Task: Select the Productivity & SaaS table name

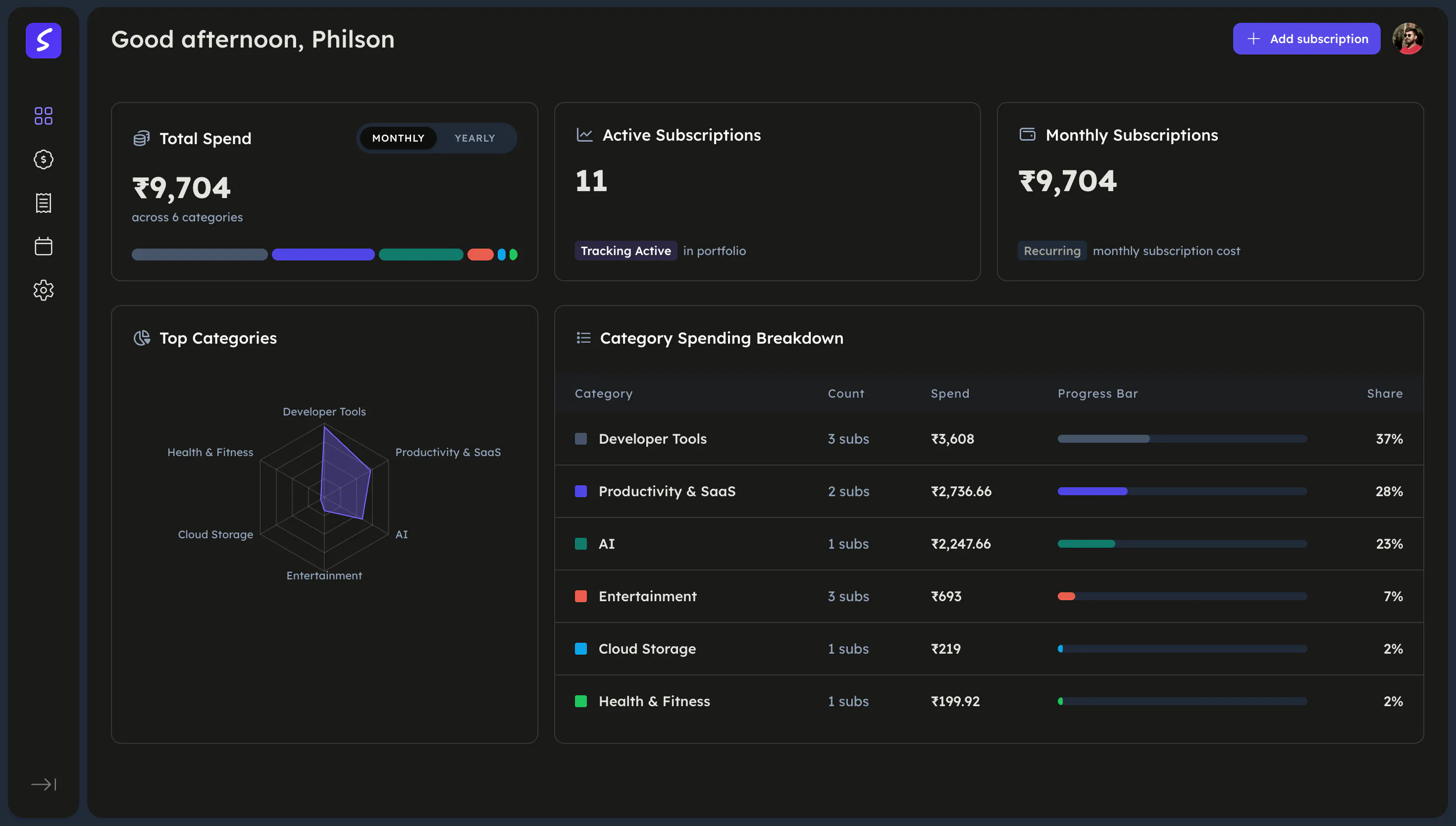Action: pyautogui.click(x=667, y=491)
